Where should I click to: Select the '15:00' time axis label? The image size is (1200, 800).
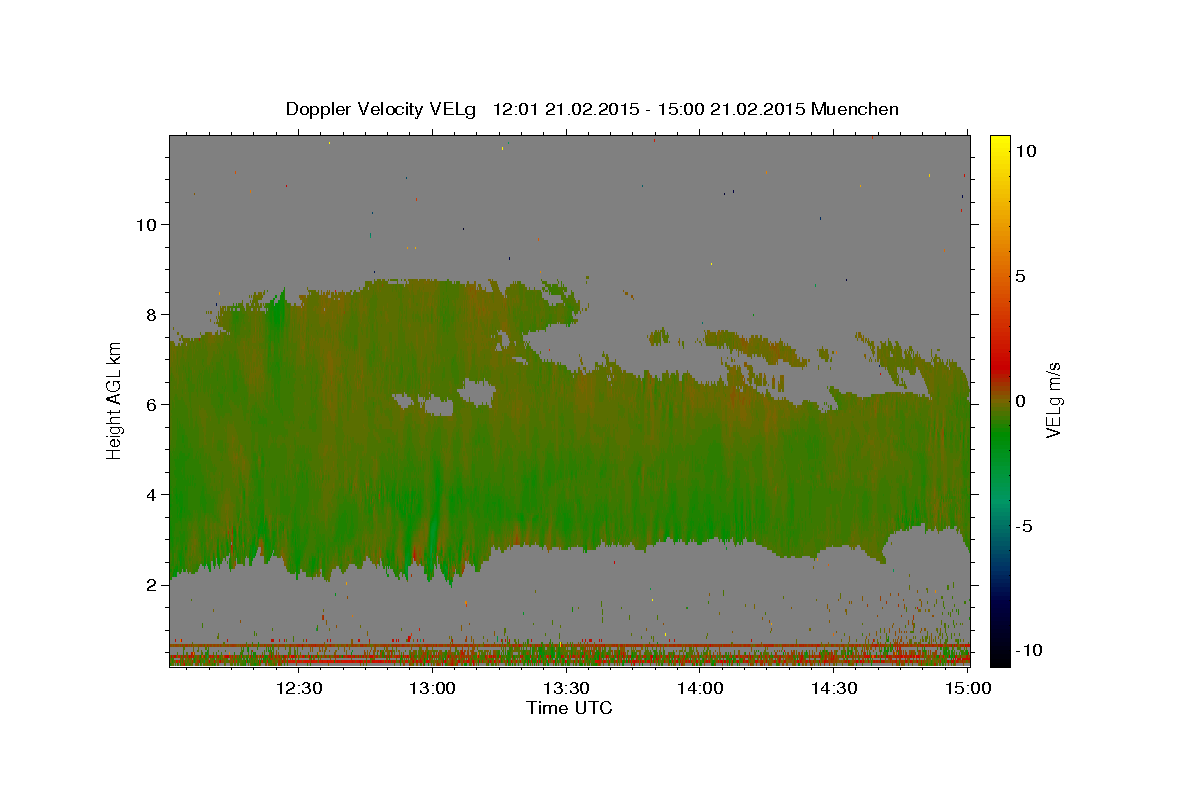[x=968, y=689]
